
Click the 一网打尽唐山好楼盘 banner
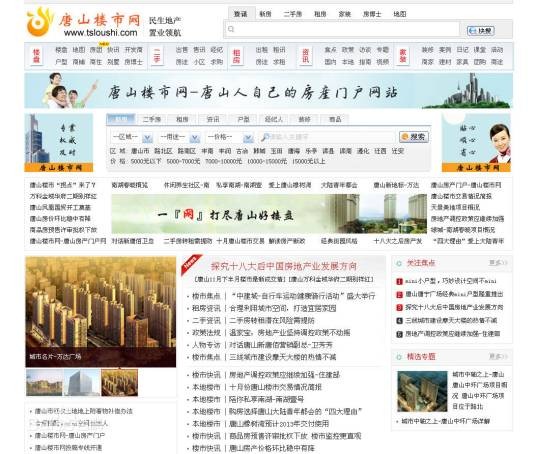[269, 214]
